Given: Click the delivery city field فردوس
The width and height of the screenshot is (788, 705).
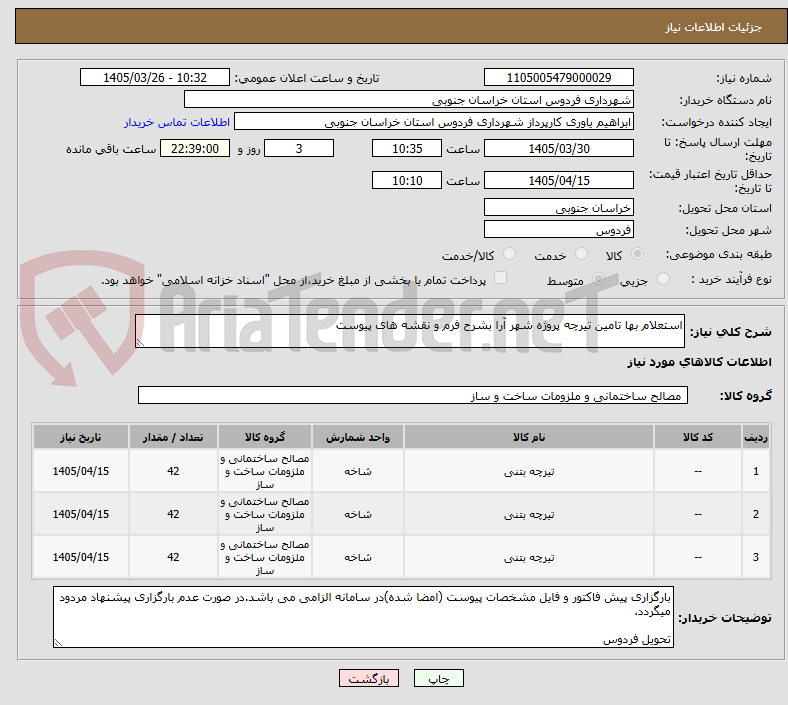Looking at the screenshot, I should coord(558,230).
